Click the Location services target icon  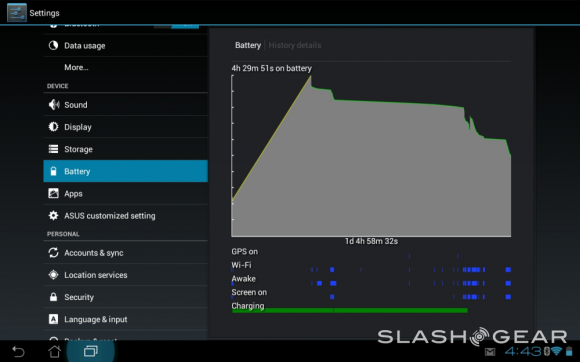(x=53, y=275)
